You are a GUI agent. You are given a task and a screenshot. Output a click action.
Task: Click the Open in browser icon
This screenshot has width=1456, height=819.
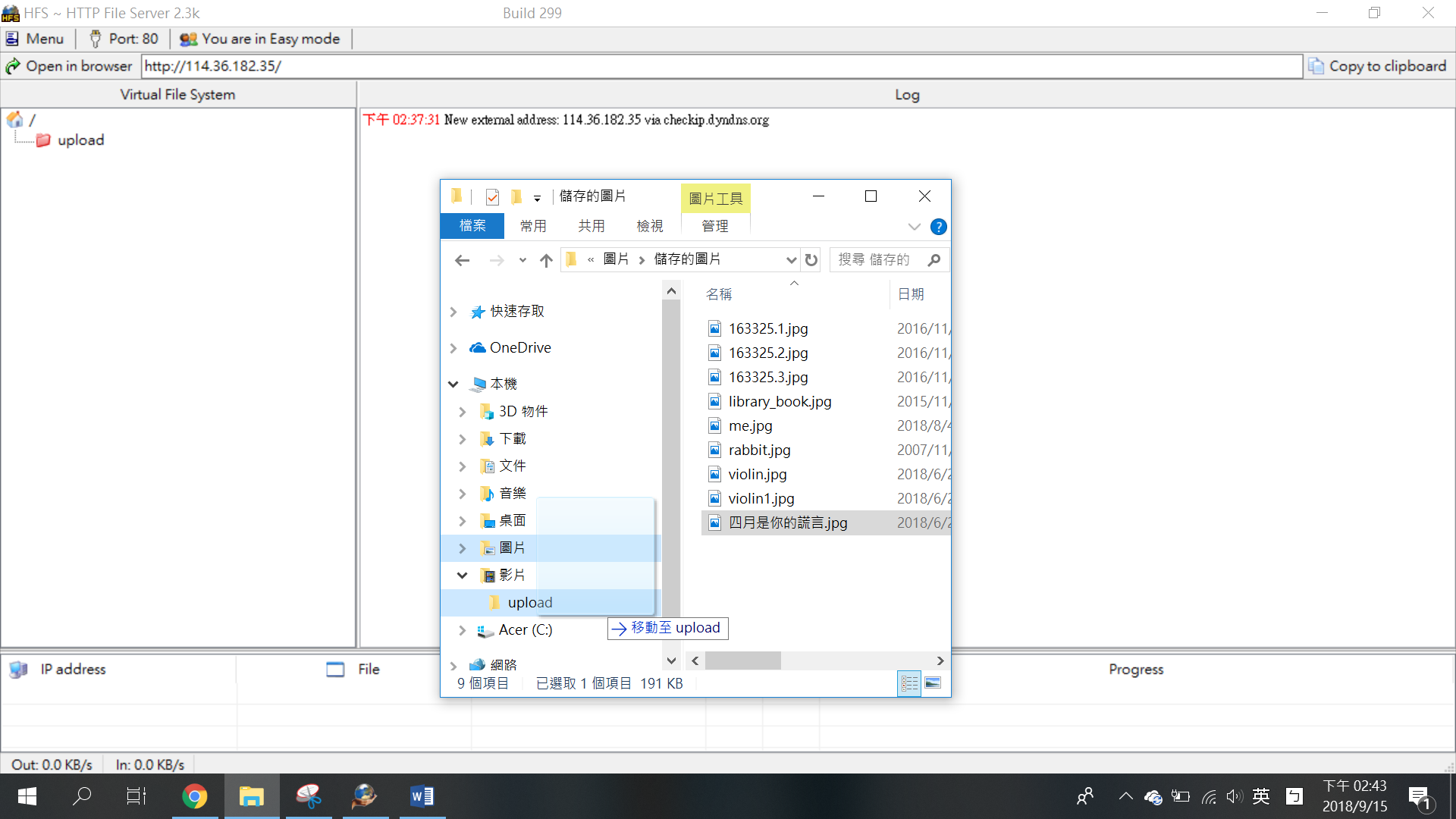pyautogui.click(x=13, y=66)
